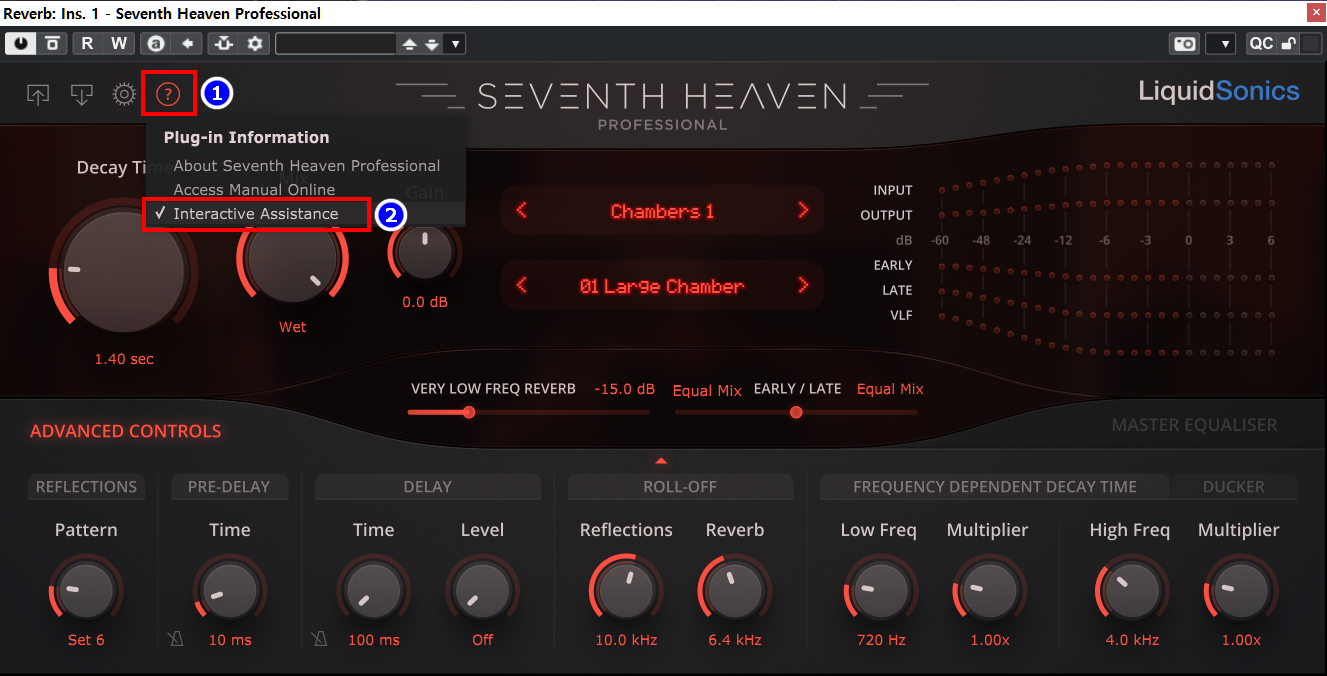
Task: Click the Pre-Delay Time knob
Action: click(230, 590)
